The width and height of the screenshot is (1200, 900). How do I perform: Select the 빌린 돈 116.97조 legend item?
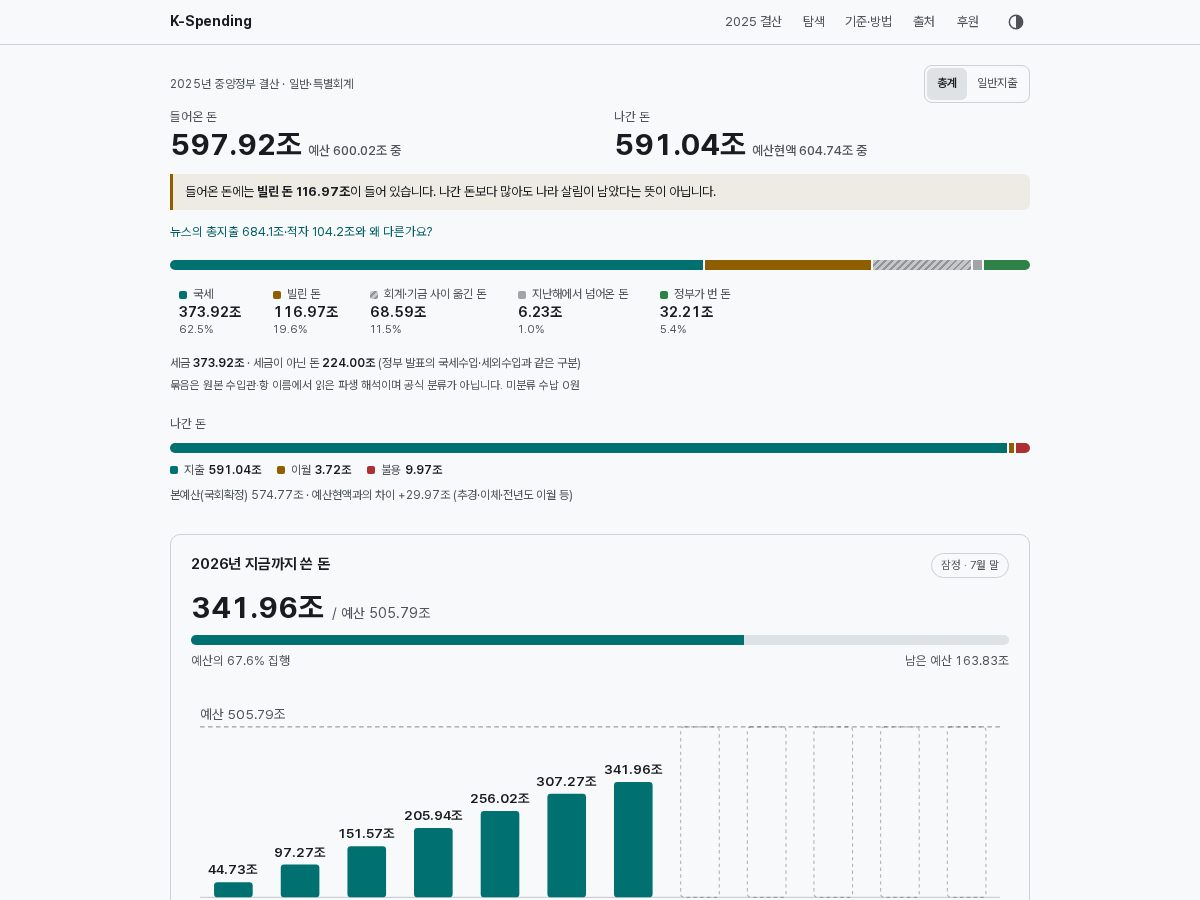pos(306,312)
